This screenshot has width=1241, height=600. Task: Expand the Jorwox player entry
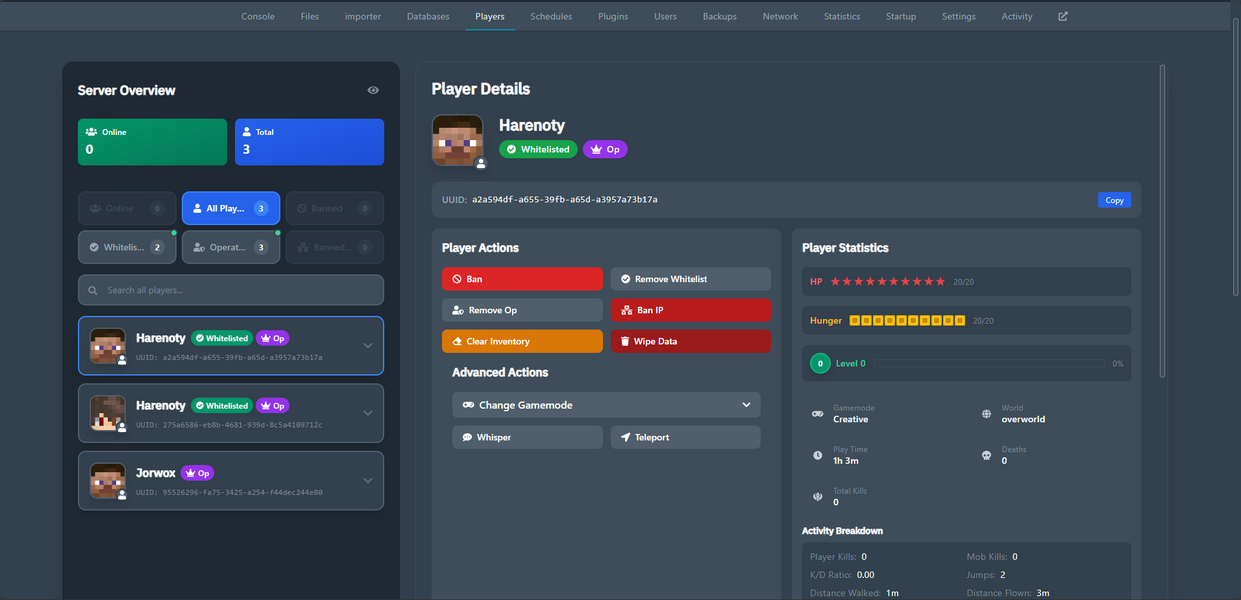pyautogui.click(x=367, y=480)
